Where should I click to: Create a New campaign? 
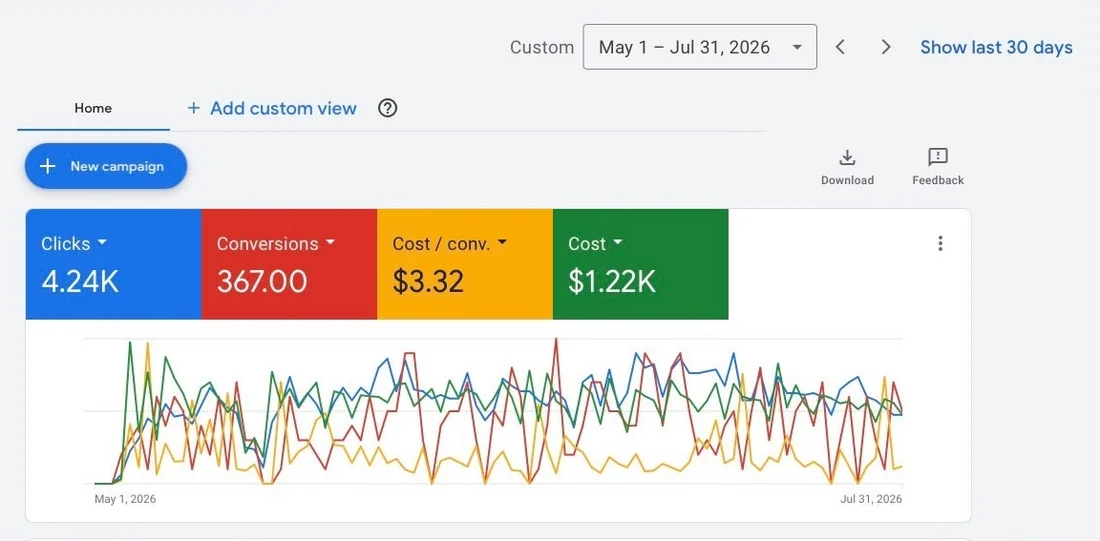point(106,166)
